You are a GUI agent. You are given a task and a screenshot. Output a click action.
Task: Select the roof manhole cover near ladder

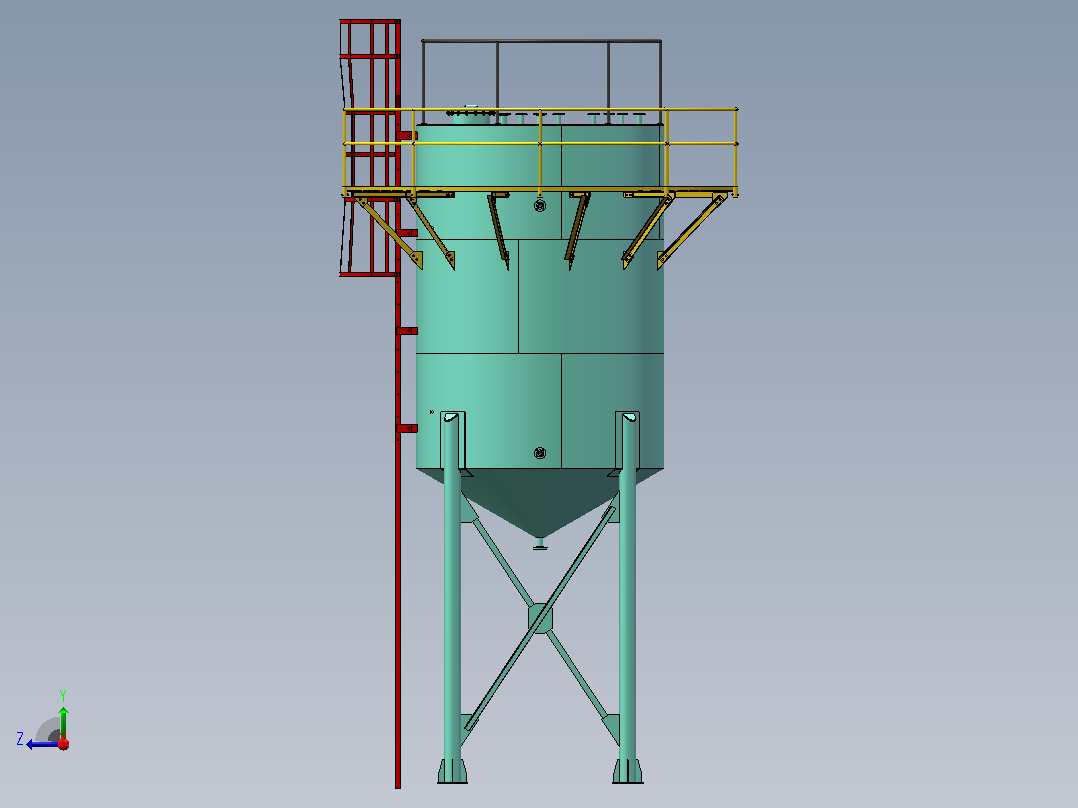tap(470, 115)
